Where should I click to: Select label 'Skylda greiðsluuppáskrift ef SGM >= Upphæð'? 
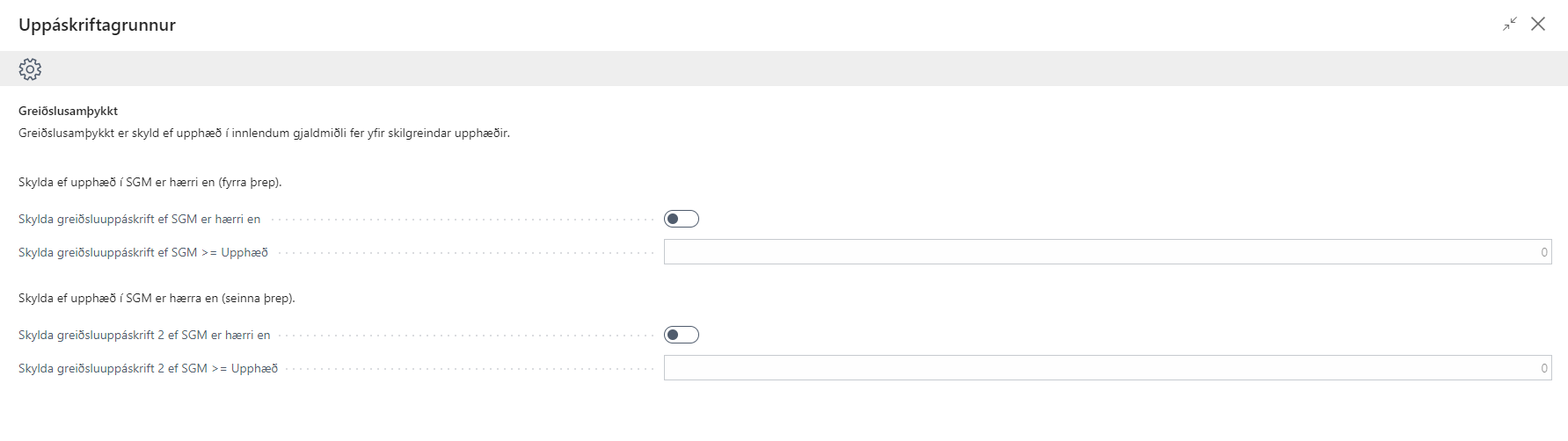[143, 252]
